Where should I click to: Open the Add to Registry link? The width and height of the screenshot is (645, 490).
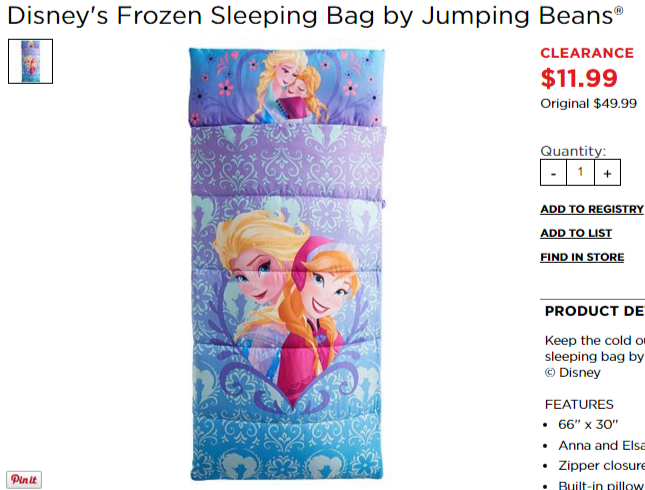(x=592, y=209)
